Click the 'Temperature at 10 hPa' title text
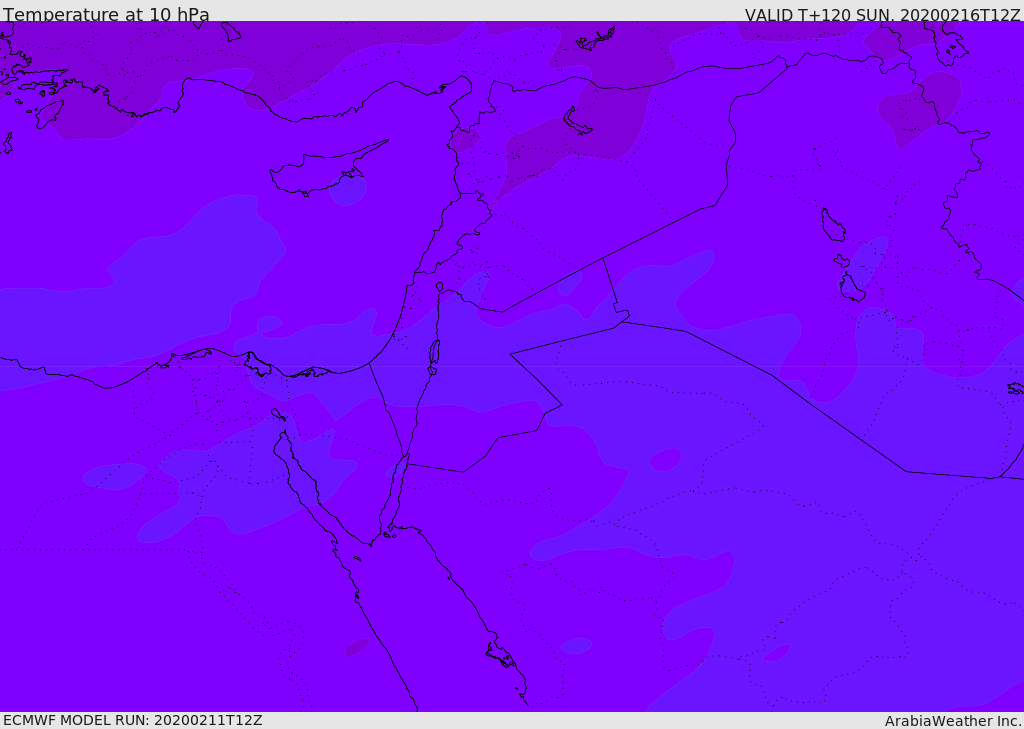The height and width of the screenshot is (729, 1024). (x=106, y=14)
